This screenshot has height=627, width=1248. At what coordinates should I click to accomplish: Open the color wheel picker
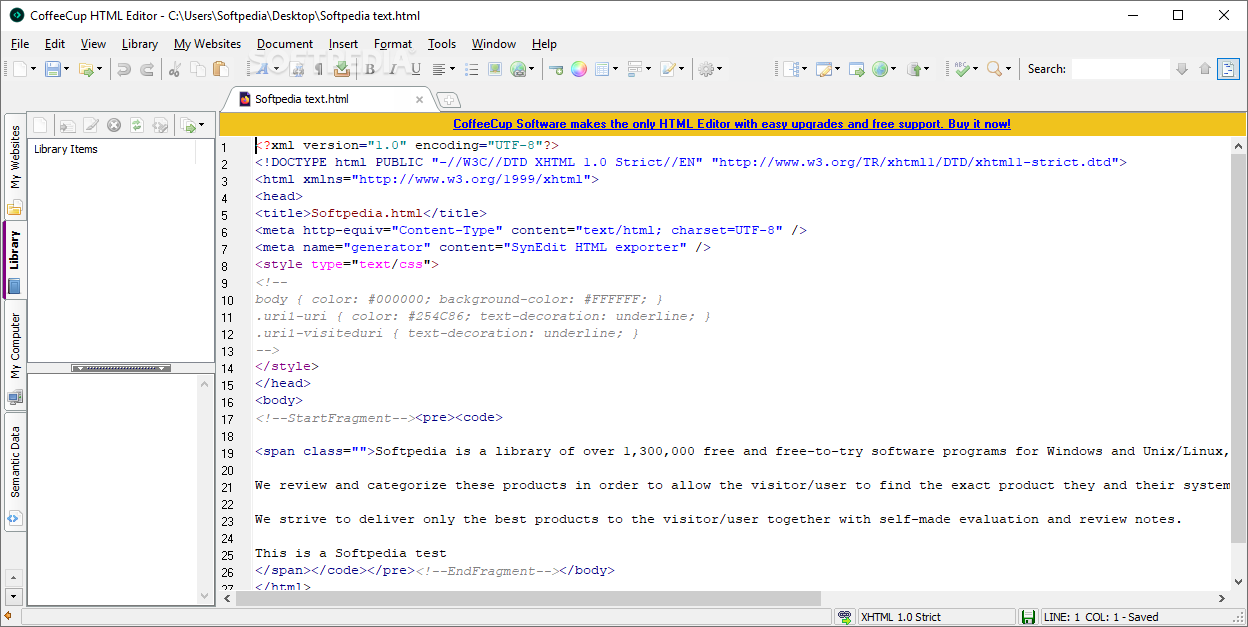click(578, 69)
